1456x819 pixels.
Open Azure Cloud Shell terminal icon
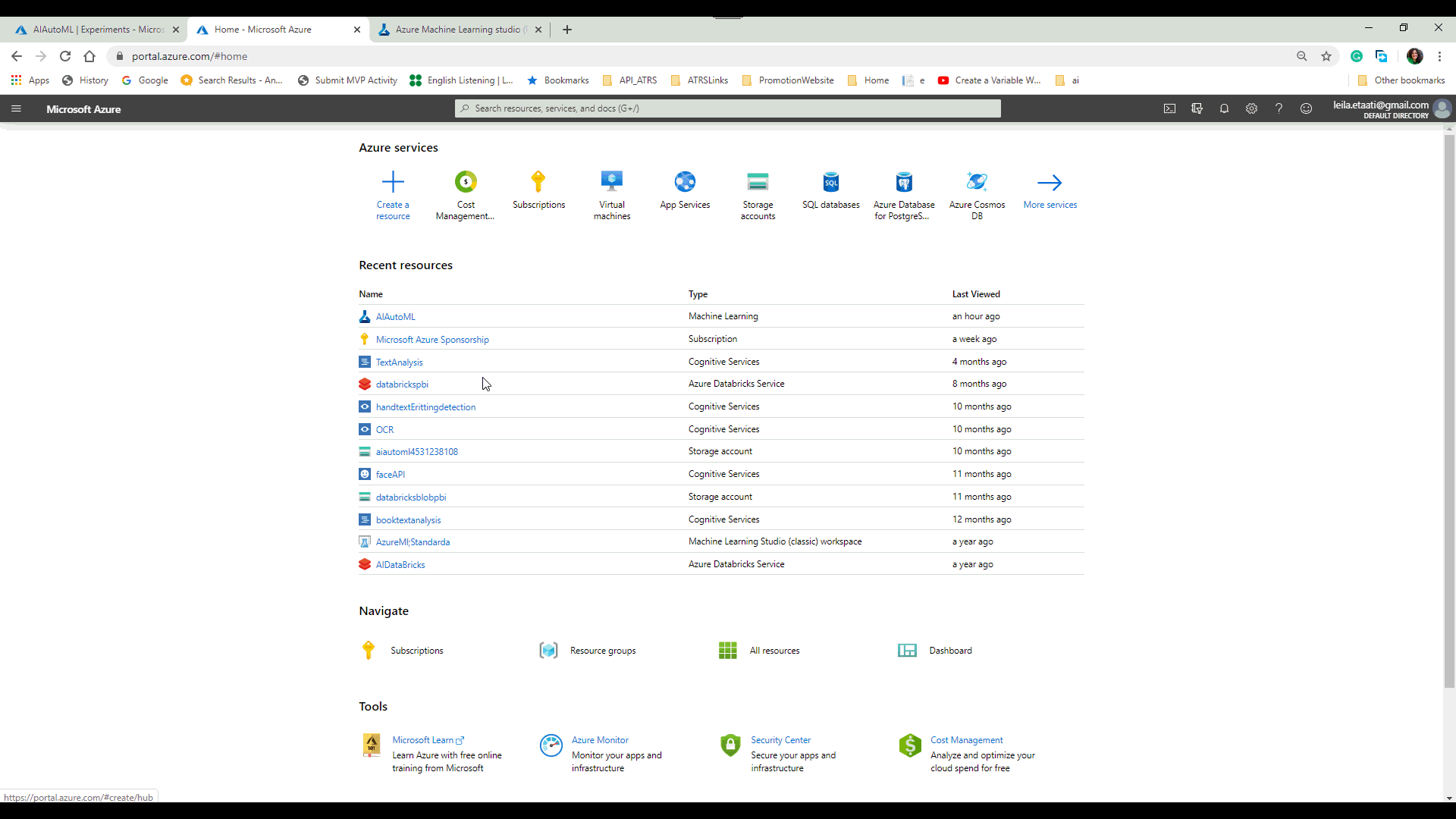[1169, 108]
